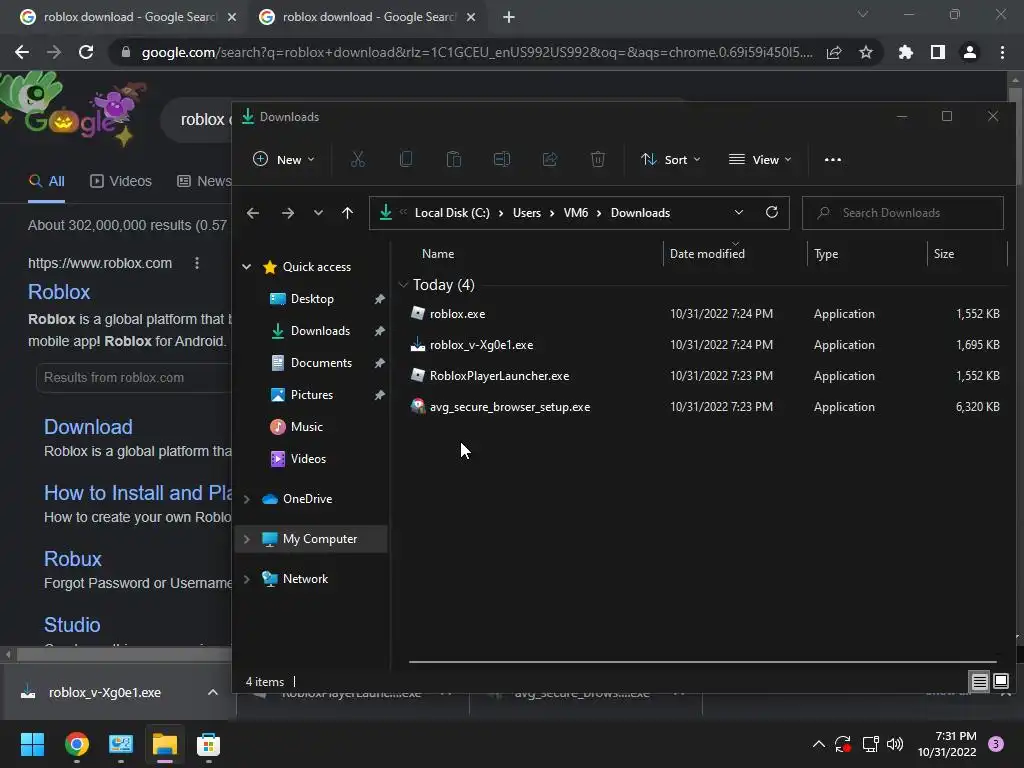
Task: Click the Search Downloads field
Action: [903, 213]
